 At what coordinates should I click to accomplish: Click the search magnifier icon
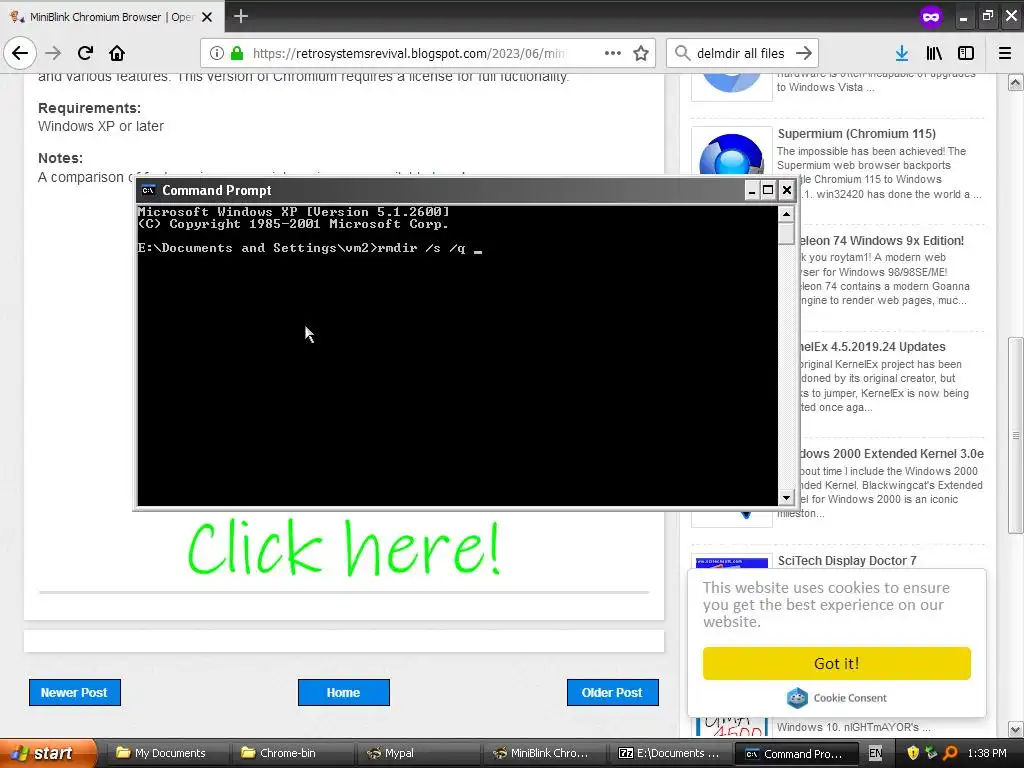coord(682,53)
